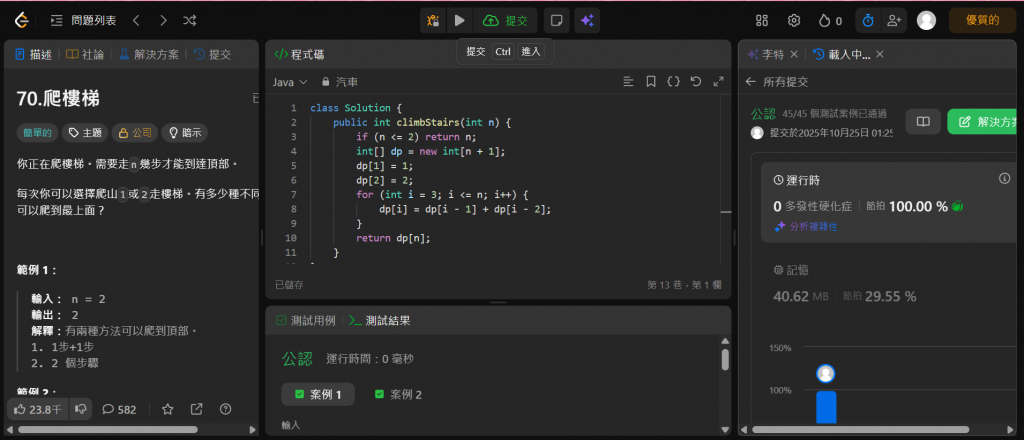Click the avatar marker above chart bar
The width and height of the screenshot is (1024, 440).
point(825,374)
